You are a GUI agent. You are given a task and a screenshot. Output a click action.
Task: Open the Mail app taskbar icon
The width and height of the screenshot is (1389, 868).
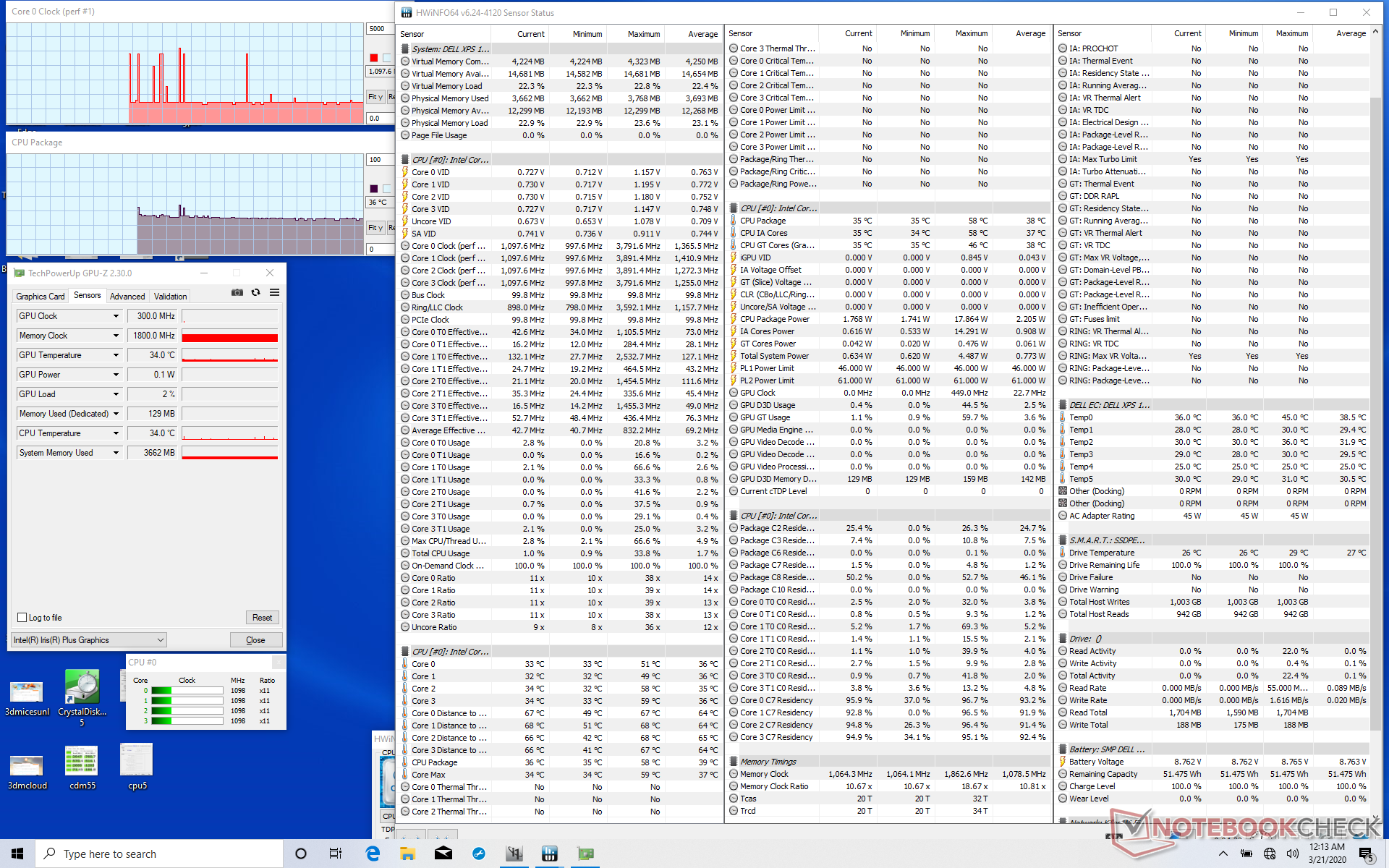tap(443, 854)
